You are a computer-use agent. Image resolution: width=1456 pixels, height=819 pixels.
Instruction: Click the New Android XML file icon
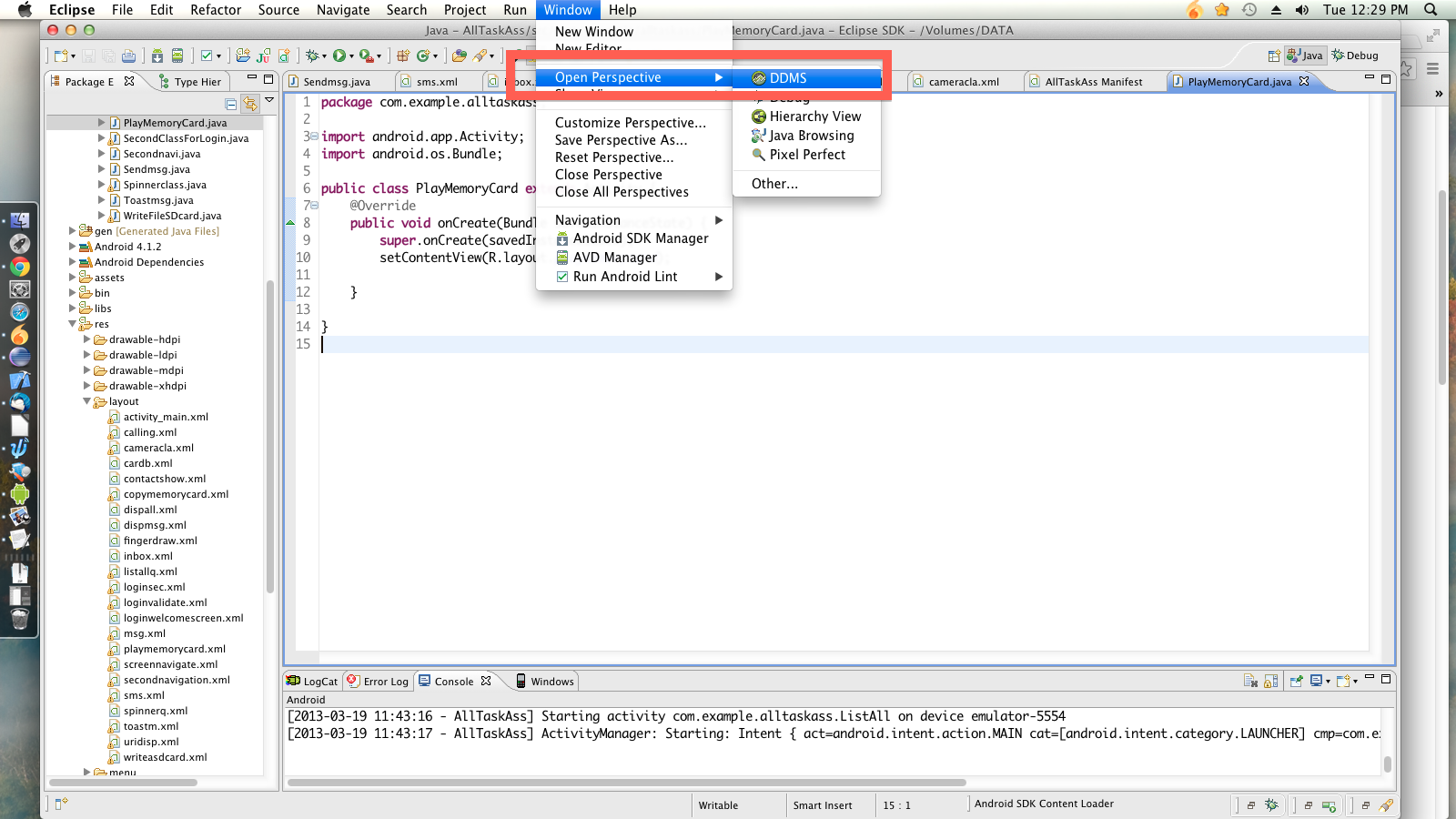tap(284, 56)
